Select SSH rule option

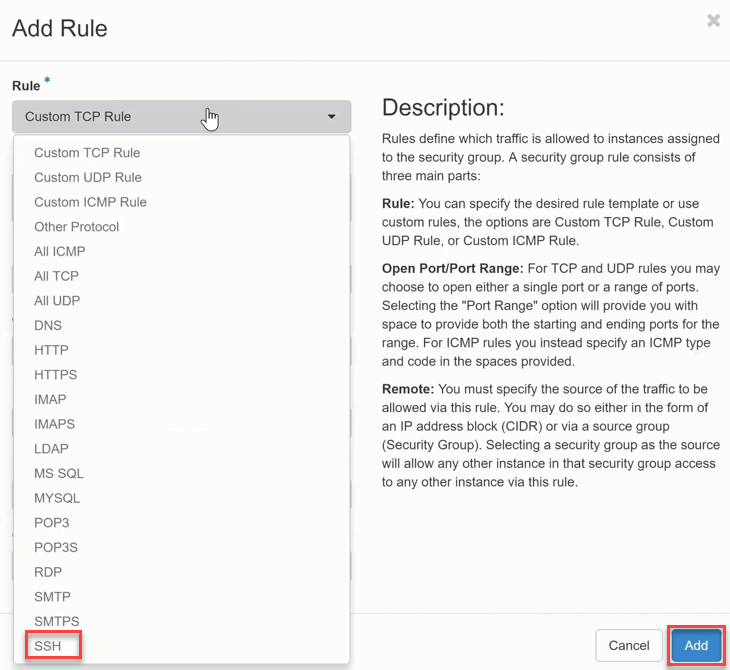(48, 646)
